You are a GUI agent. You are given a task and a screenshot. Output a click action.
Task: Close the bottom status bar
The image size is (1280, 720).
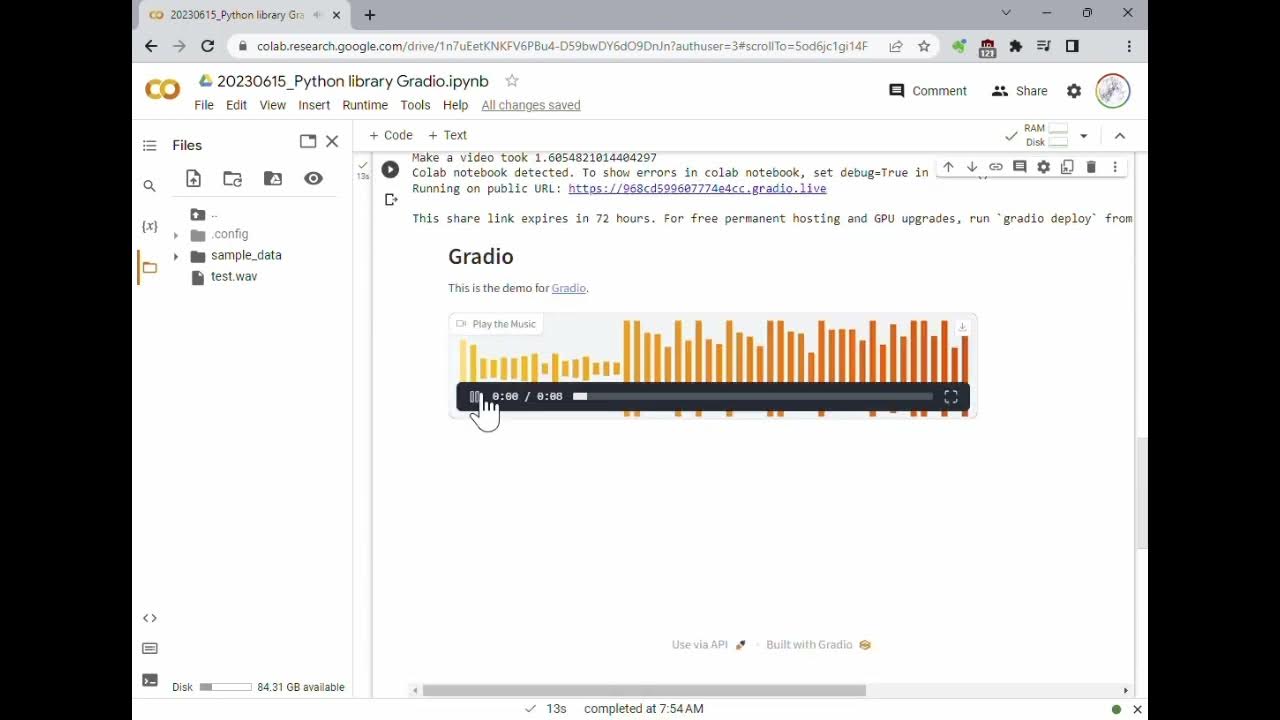click(1137, 709)
